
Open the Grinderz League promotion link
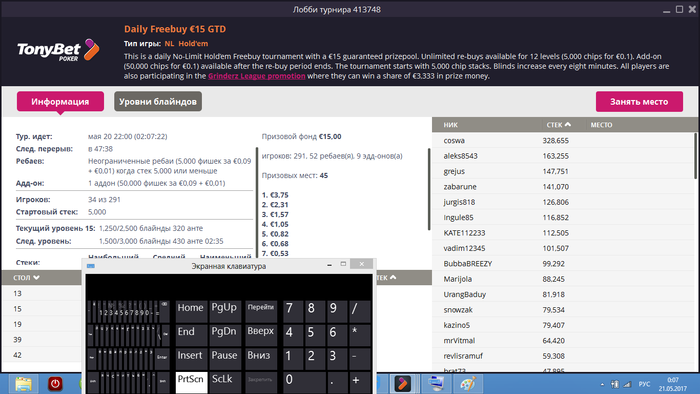click(257, 76)
